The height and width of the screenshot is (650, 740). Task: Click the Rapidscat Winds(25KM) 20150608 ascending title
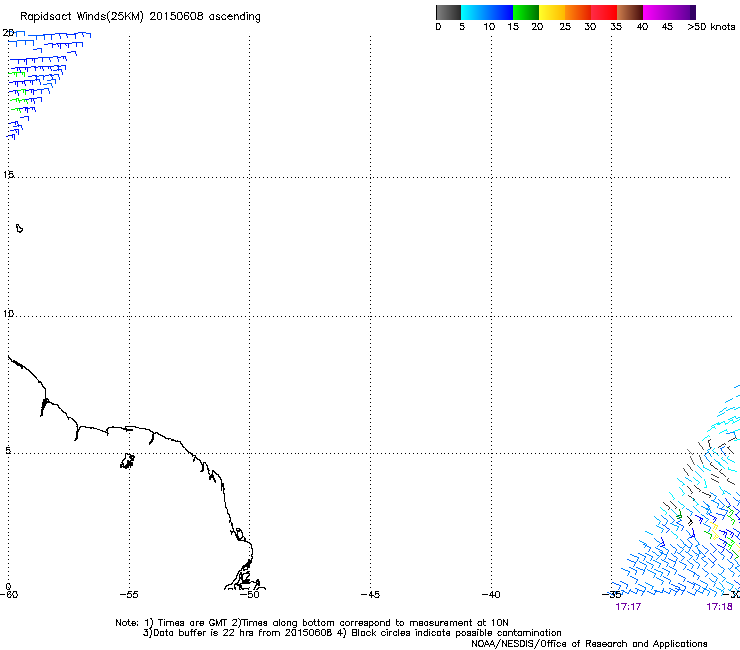pyautogui.click(x=140, y=17)
